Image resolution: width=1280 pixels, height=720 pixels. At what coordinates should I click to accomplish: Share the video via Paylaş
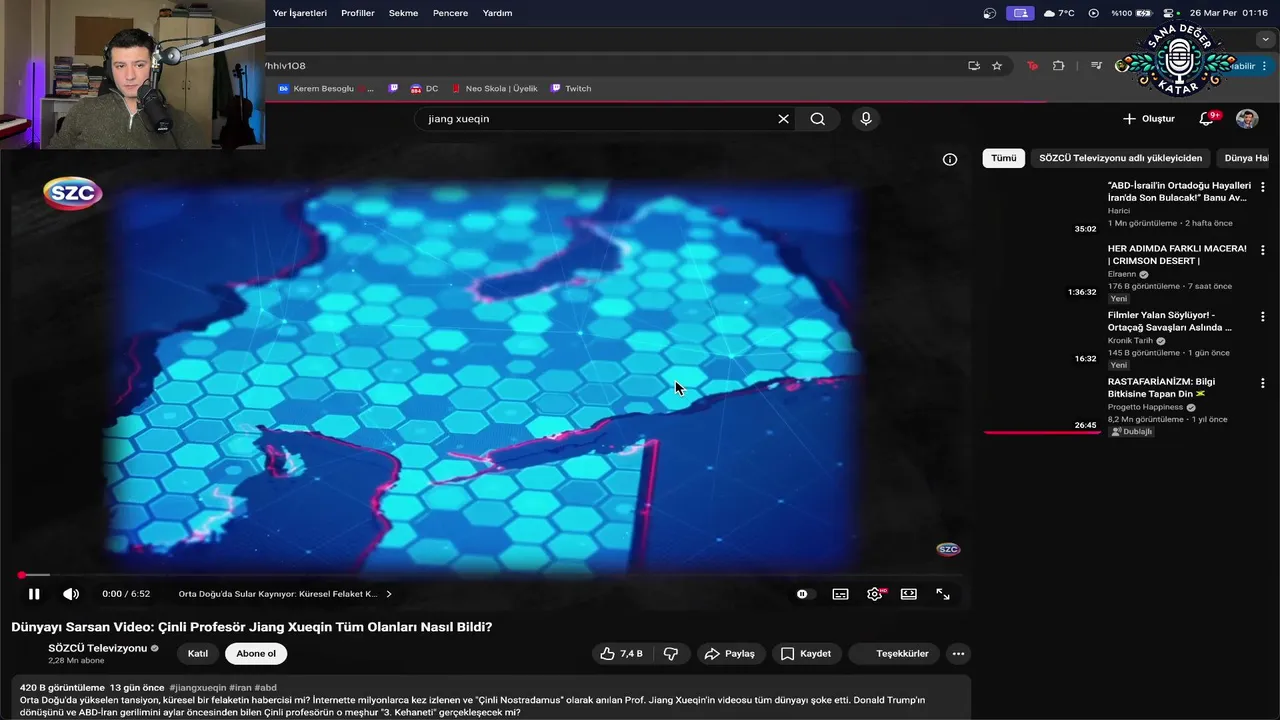(x=730, y=654)
